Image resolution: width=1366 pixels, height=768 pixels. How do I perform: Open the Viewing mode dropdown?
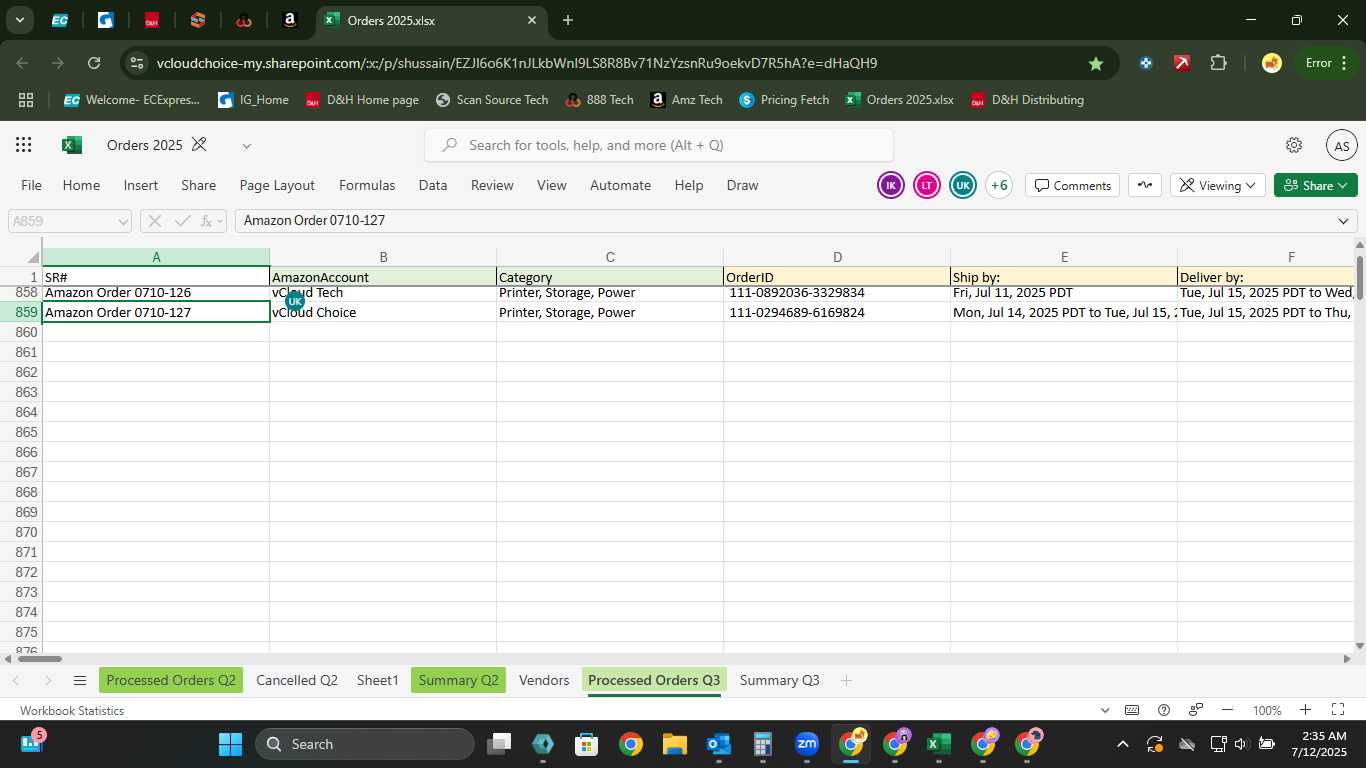[x=1218, y=185]
